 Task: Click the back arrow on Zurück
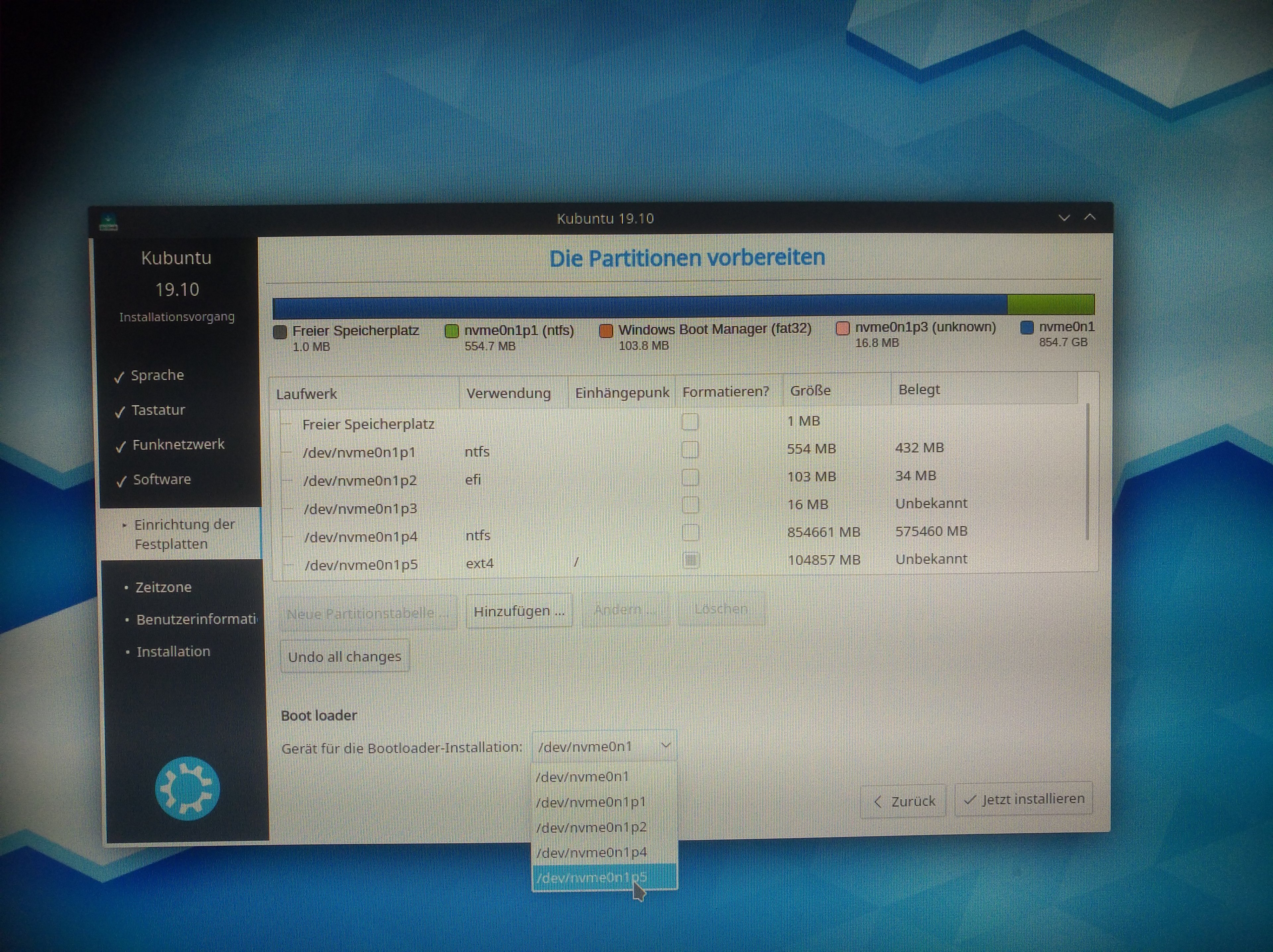pyautogui.click(x=878, y=801)
